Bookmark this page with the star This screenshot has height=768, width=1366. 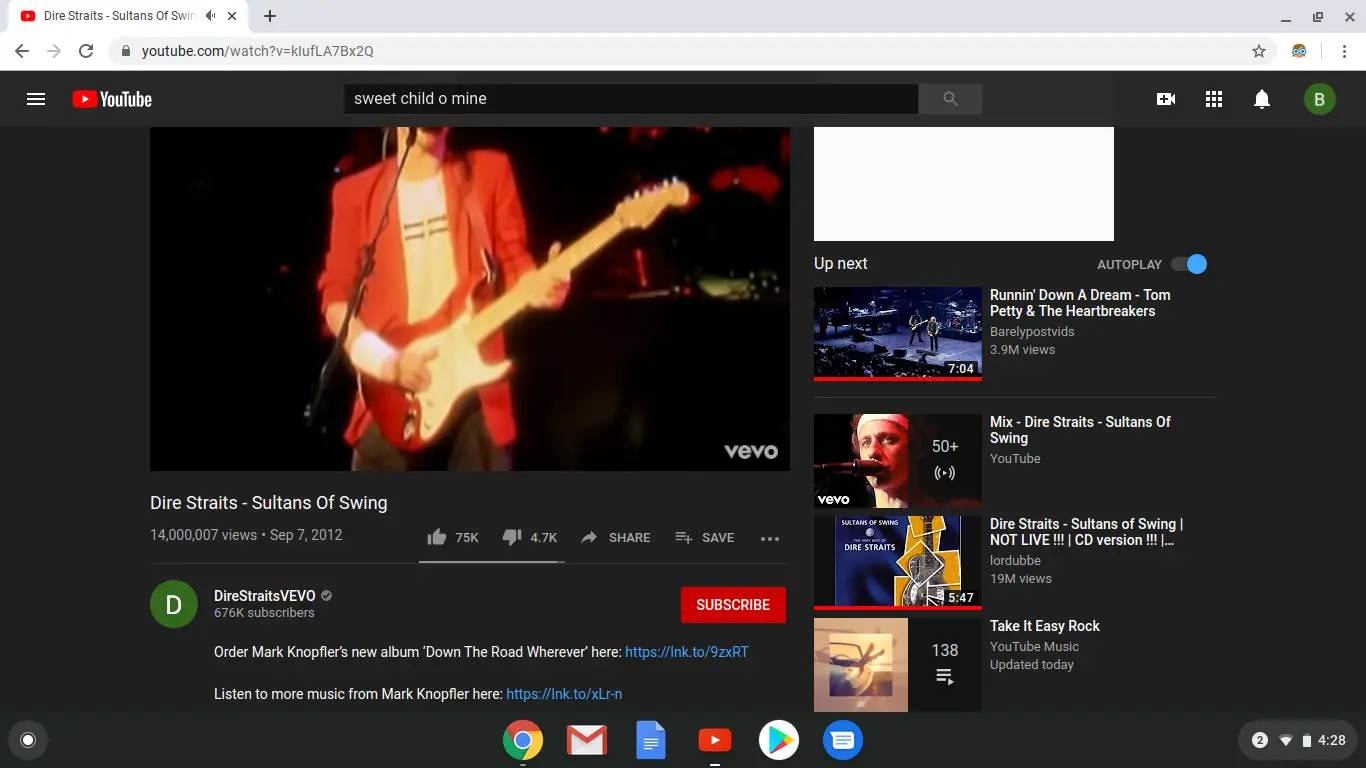coord(1259,51)
